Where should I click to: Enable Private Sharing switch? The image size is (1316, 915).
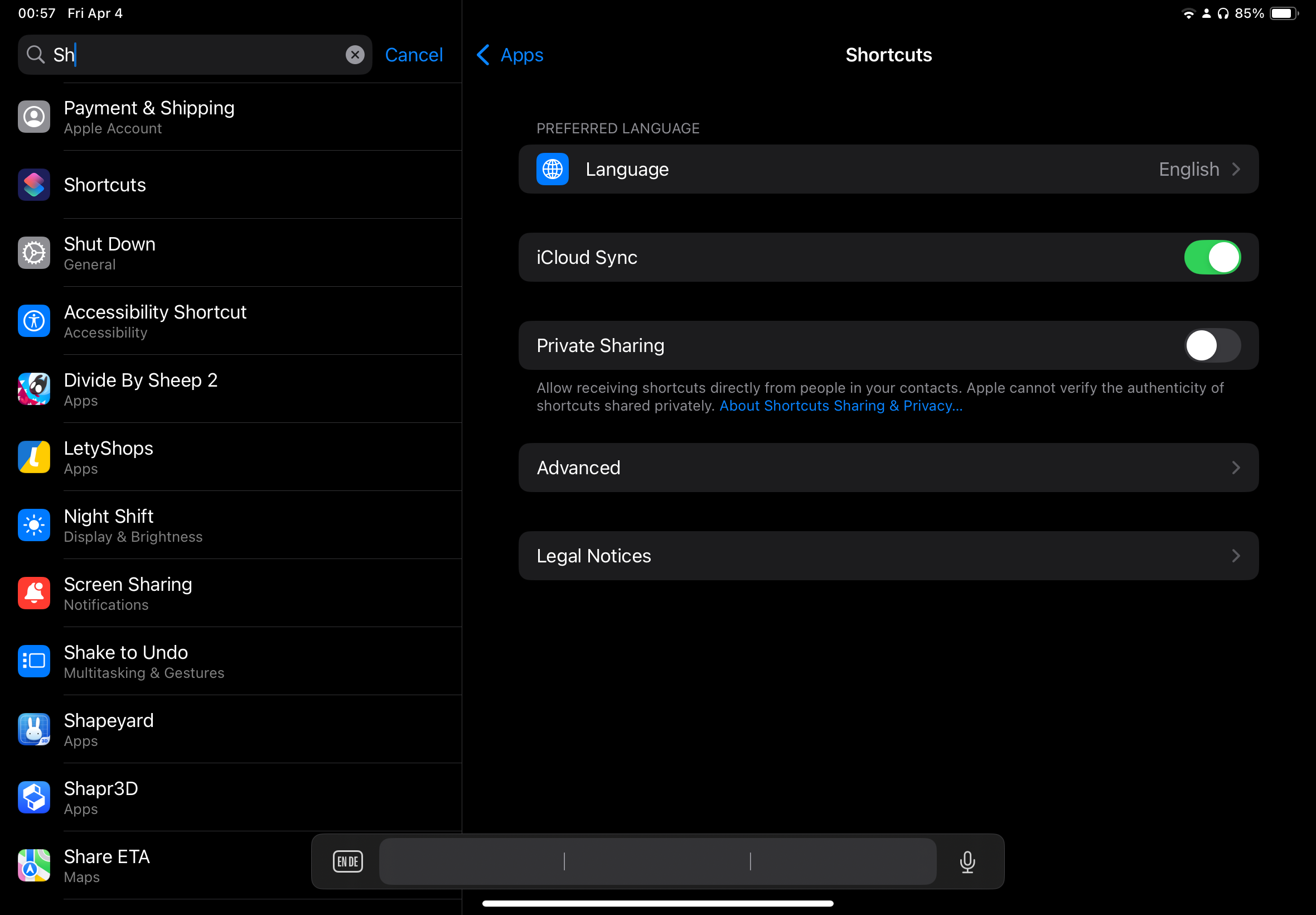tap(1212, 346)
